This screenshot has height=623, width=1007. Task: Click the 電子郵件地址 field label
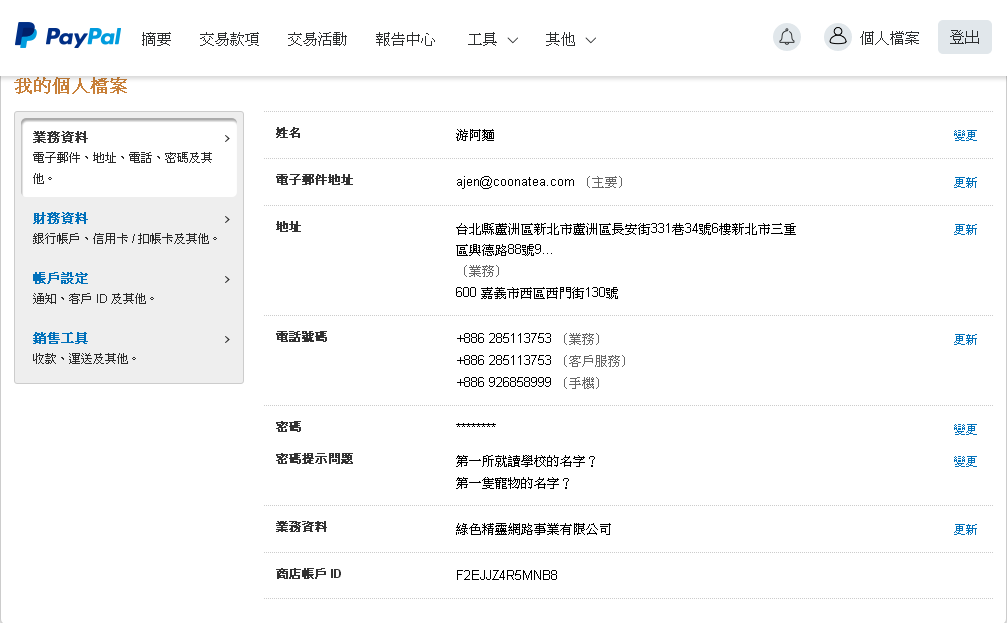coord(315,180)
